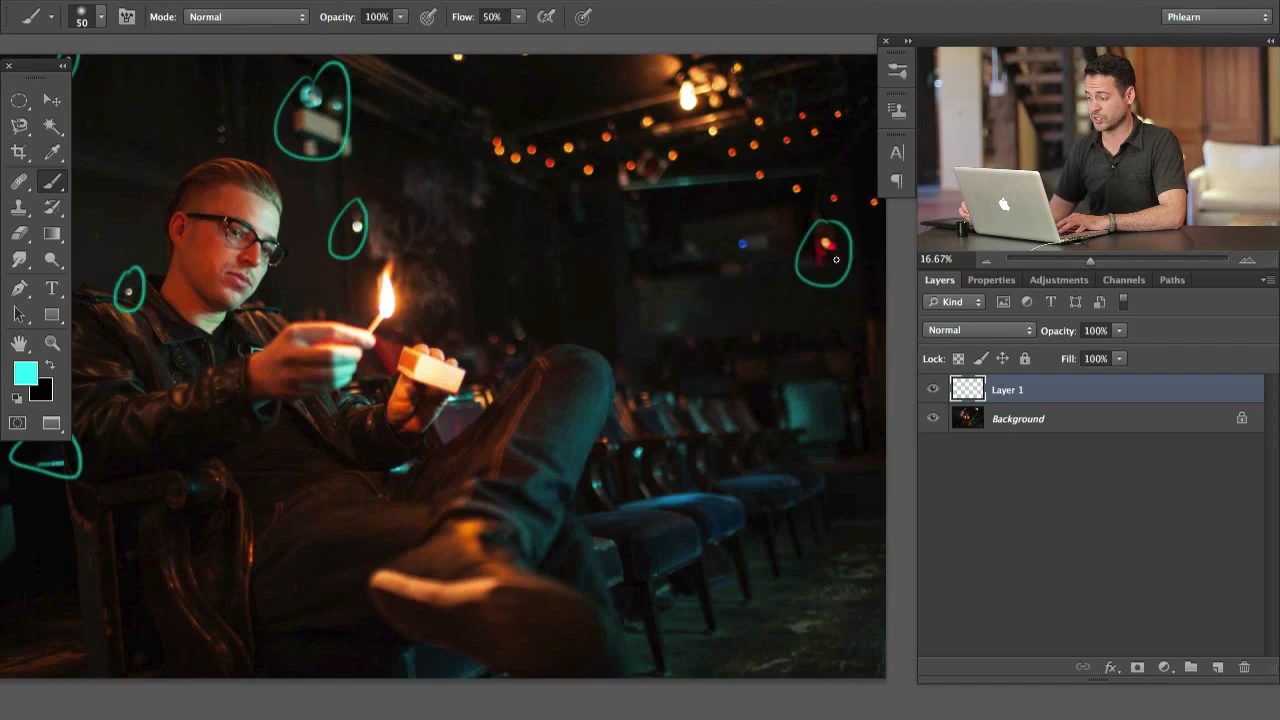Pick the Polygonal Lasso tool
The height and width of the screenshot is (720, 1280).
point(19,126)
